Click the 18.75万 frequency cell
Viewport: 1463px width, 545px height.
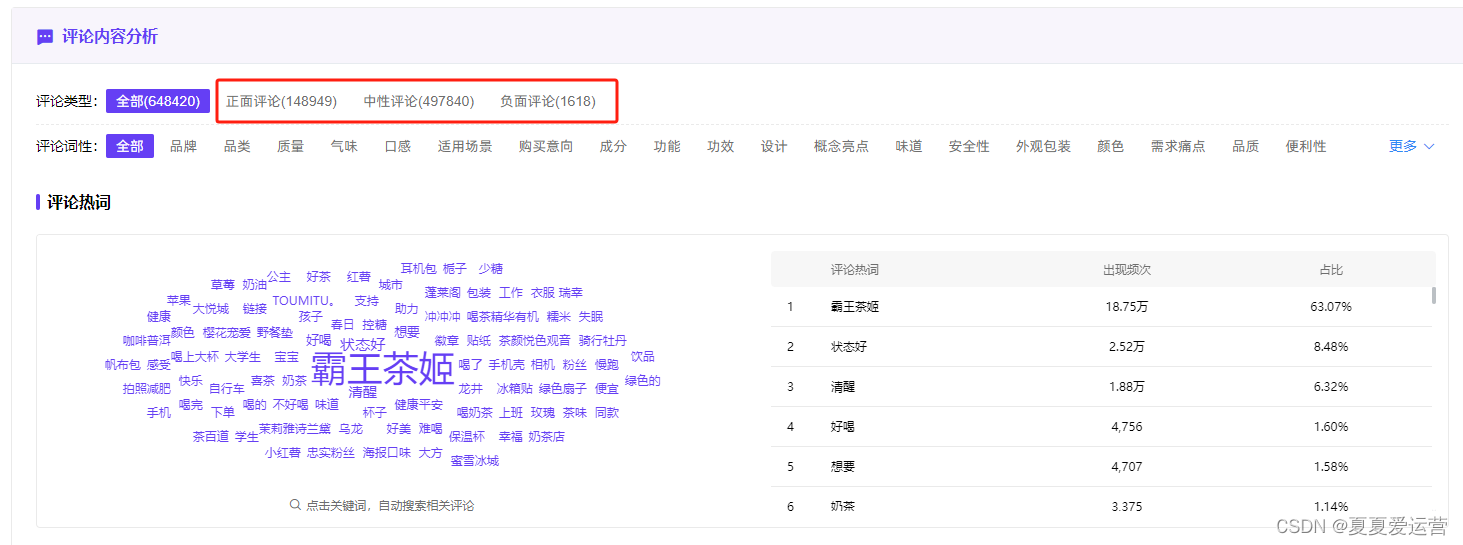click(x=1127, y=307)
